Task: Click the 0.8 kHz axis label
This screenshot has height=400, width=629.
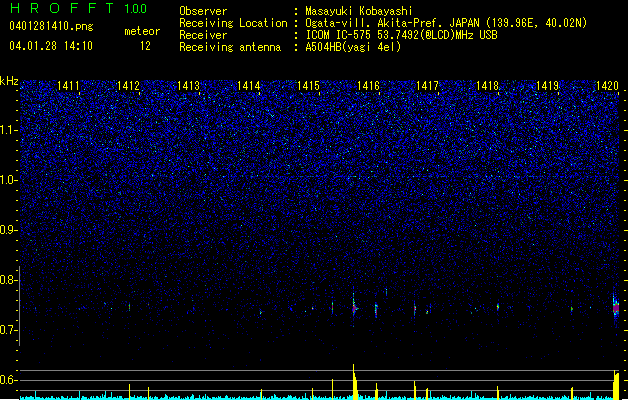Action: click(x=9, y=280)
